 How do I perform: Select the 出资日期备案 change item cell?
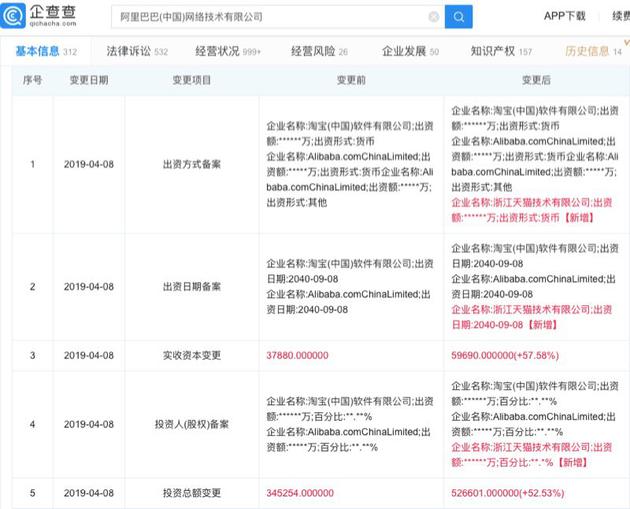(x=192, y=286)
